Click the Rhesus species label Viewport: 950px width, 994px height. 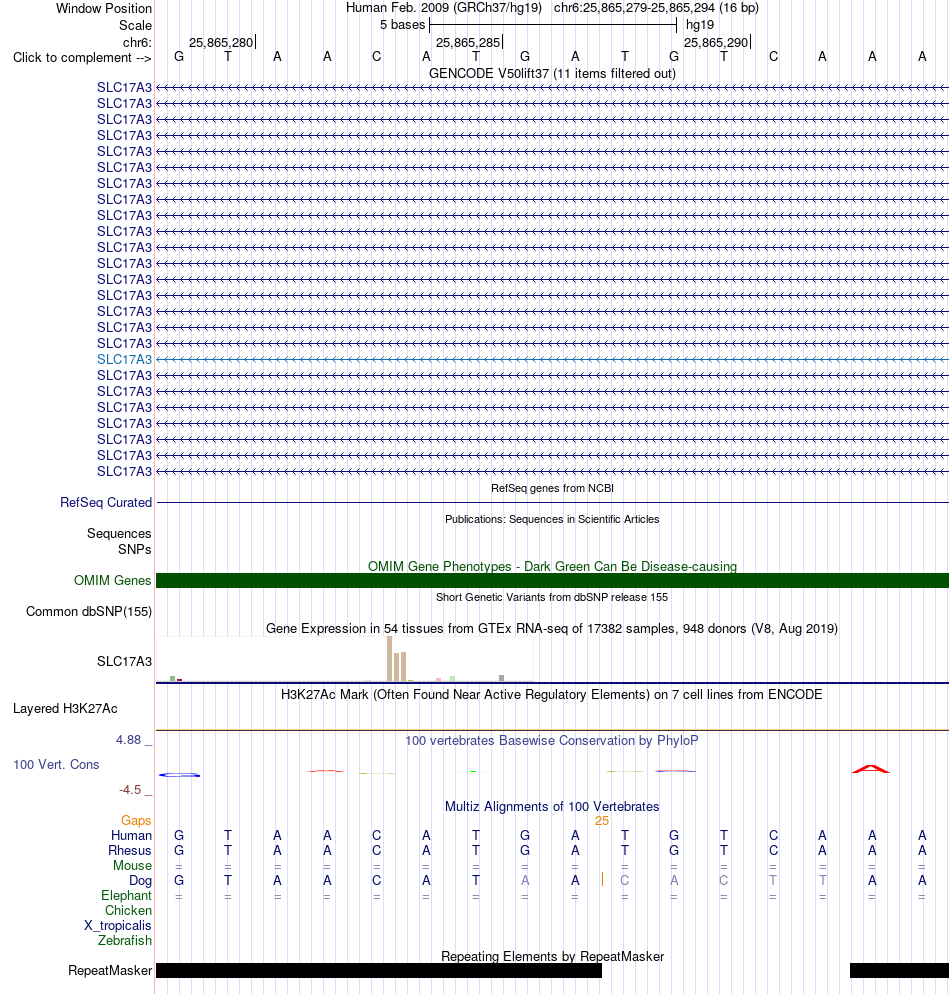[130, 851]
